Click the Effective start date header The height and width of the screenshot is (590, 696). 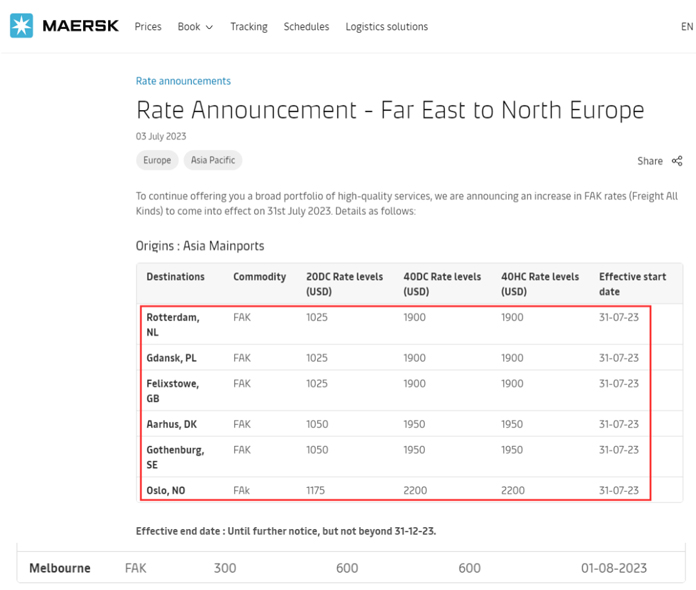click(x=633, y=284)
